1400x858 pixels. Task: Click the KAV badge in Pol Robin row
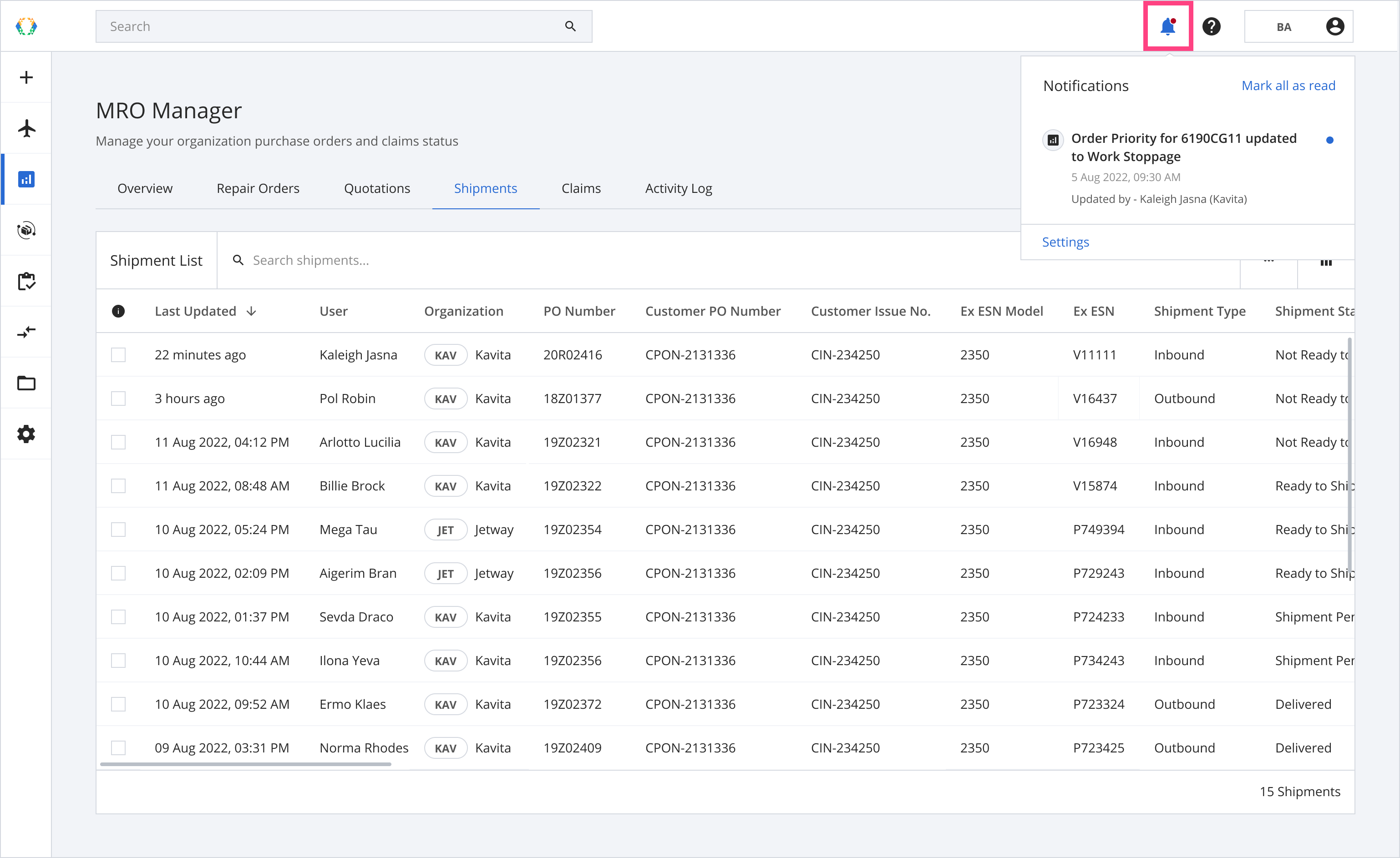[446, 399]
